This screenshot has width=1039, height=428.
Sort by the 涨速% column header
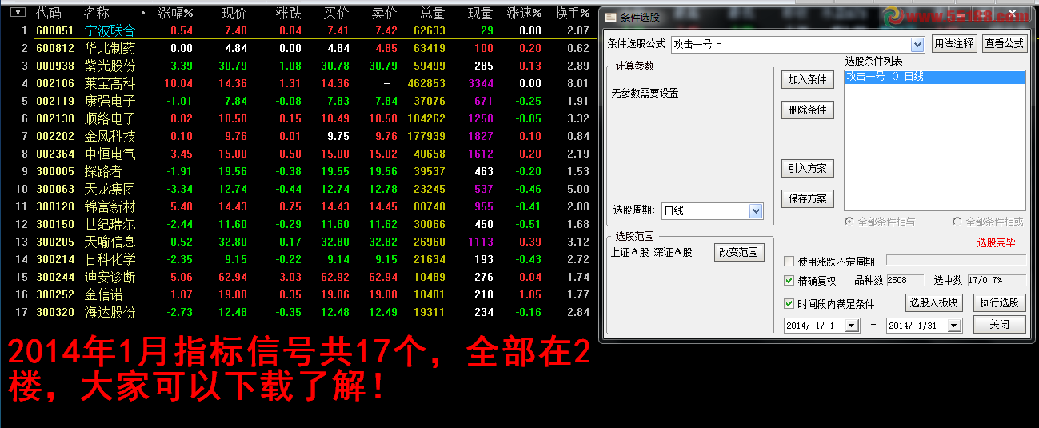(523, 13)
